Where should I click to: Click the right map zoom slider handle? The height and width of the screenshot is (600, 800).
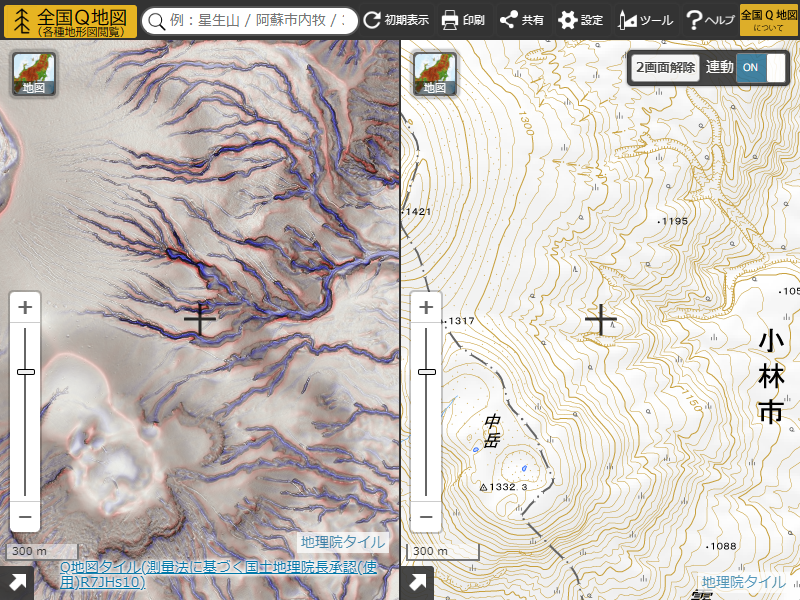coord(426,371)
